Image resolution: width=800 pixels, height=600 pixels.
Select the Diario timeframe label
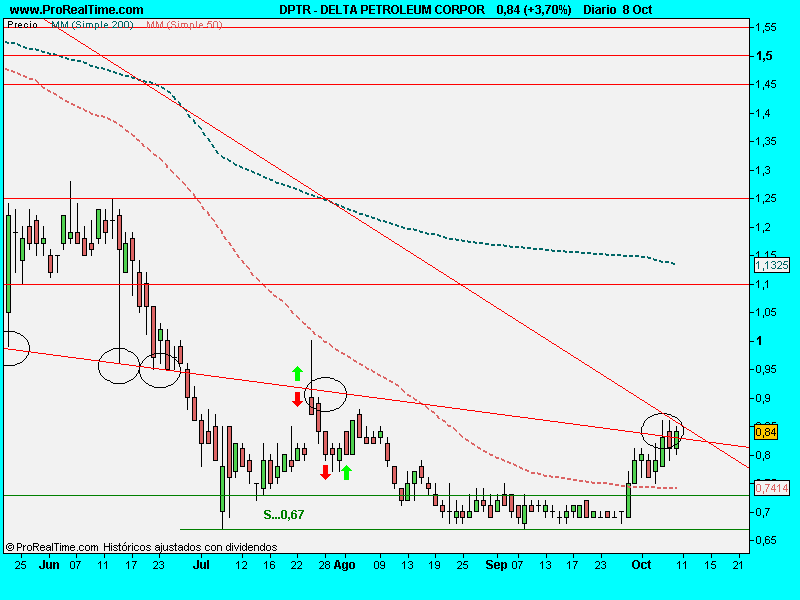[x=599, y=10]
